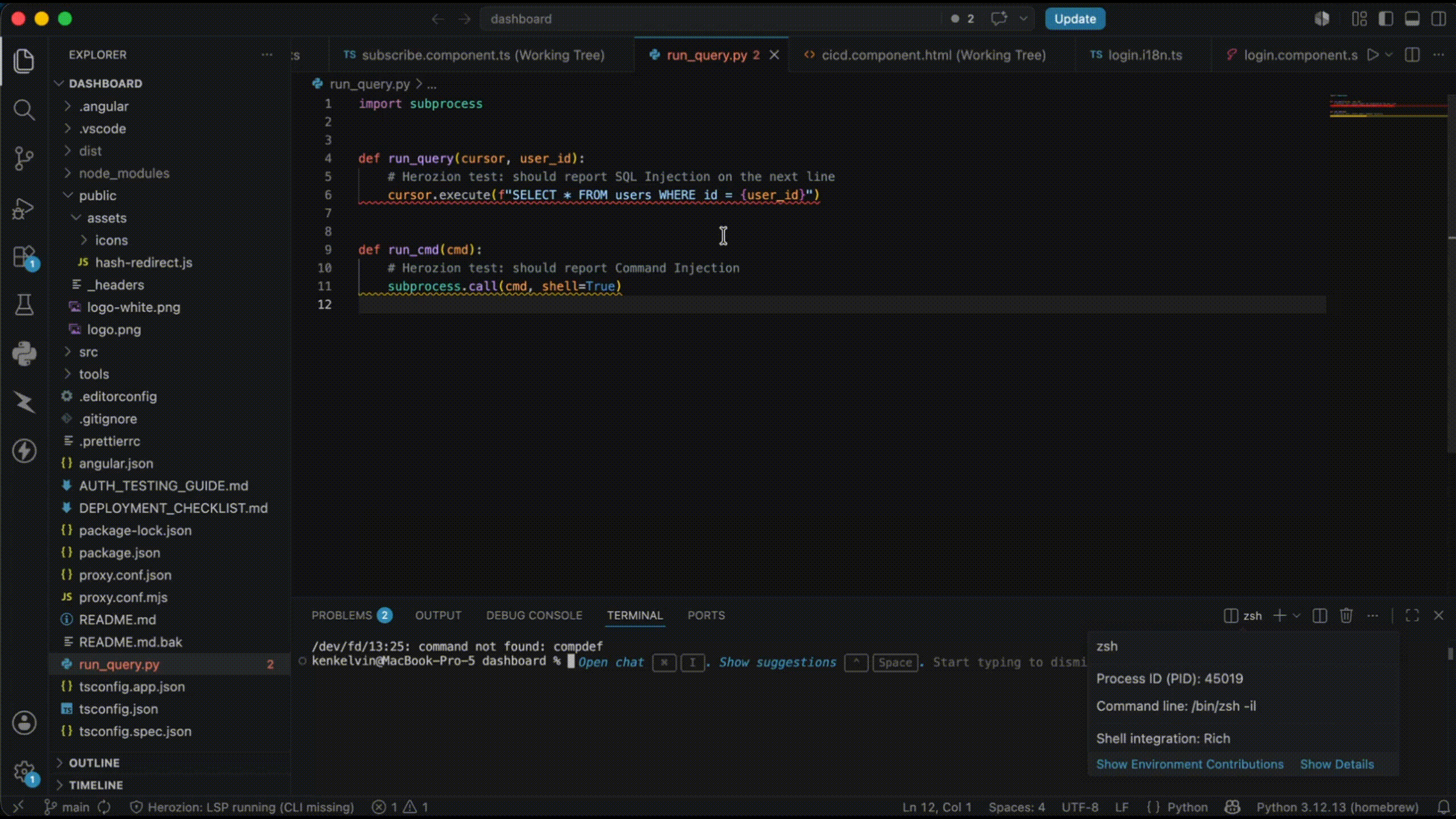1456x819 pixels.
Task: Open Source Control view in activity bar
Action: [x=24, y=158]
